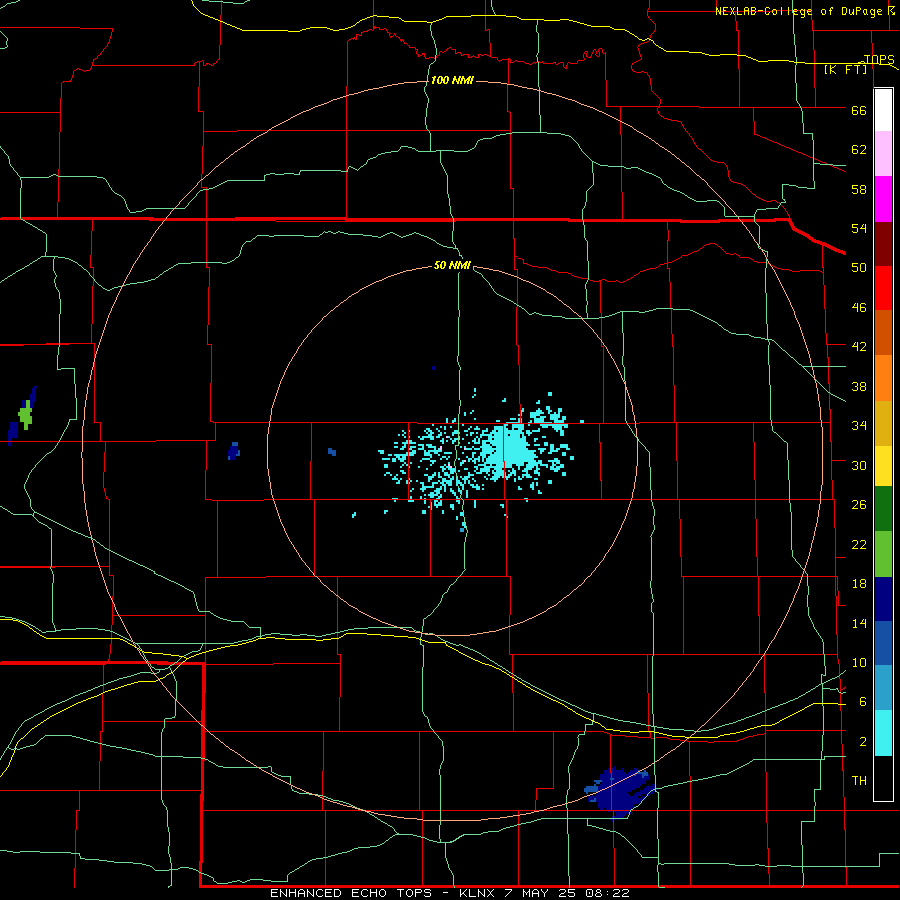Pick the cyan legend swatch
This screenshot has height=900, width=900.
click(883, 733)
